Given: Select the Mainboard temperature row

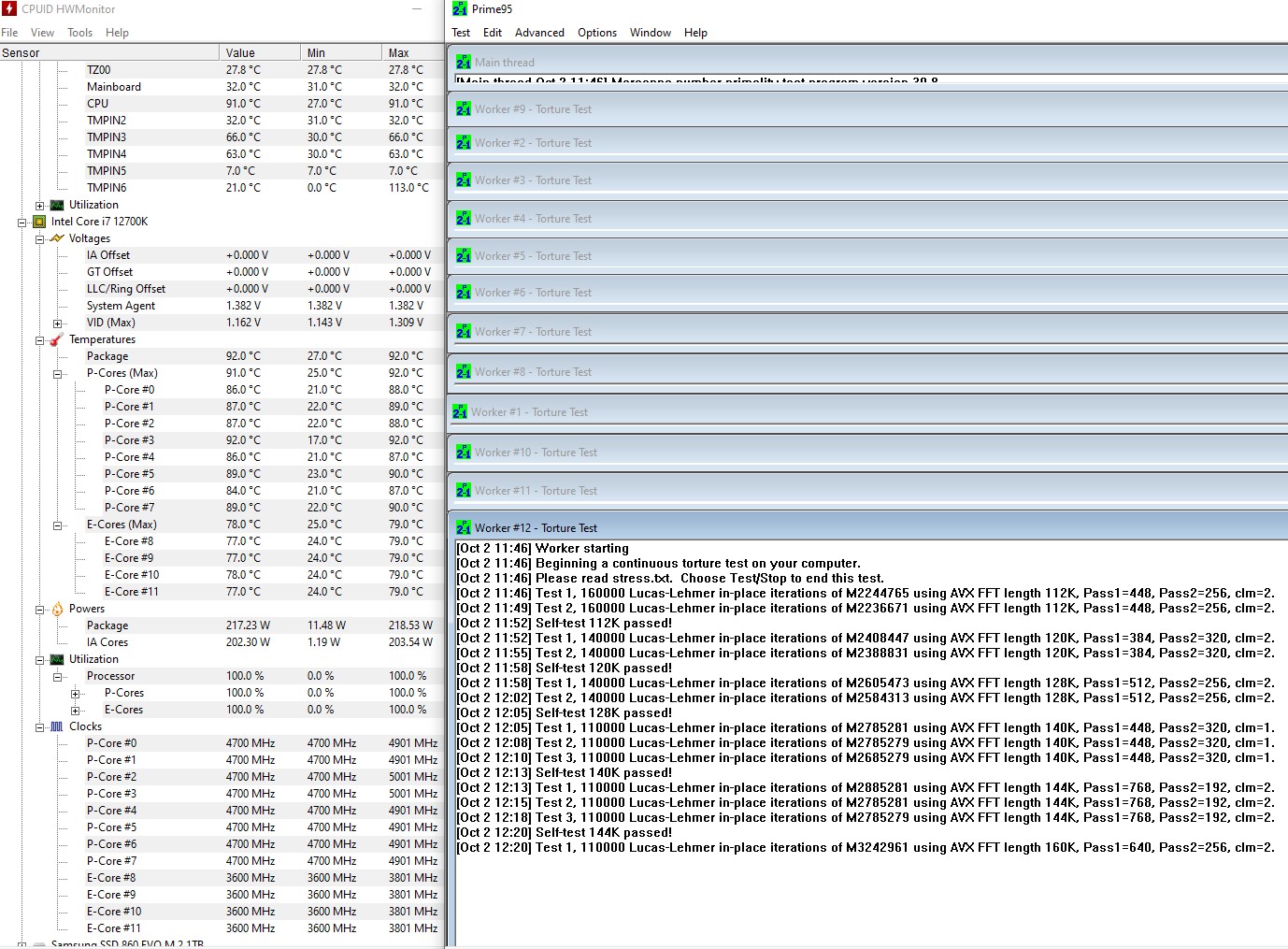Looking at the screenshot, I should point(222,87).
